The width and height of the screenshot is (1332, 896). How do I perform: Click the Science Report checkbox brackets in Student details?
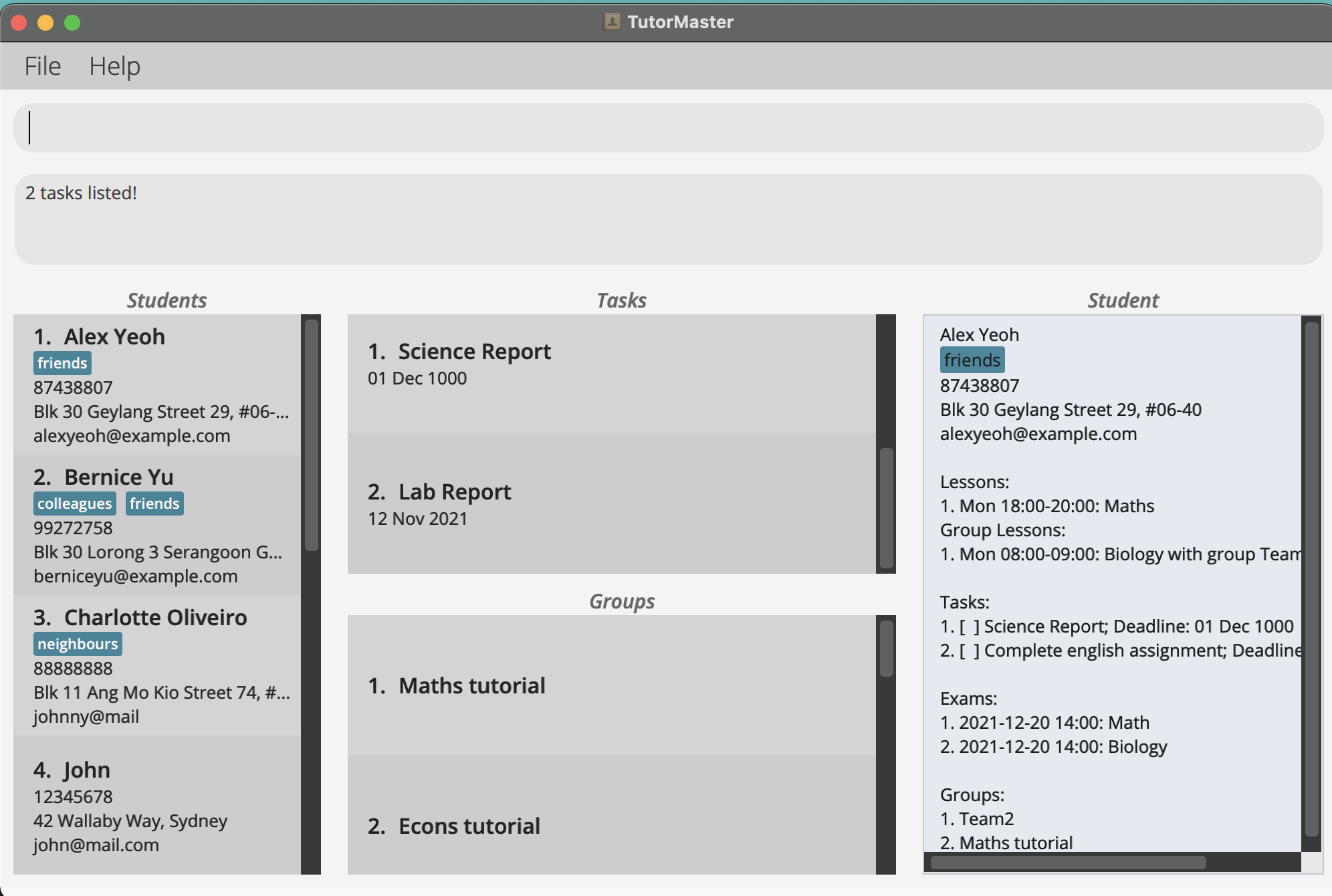969,627
